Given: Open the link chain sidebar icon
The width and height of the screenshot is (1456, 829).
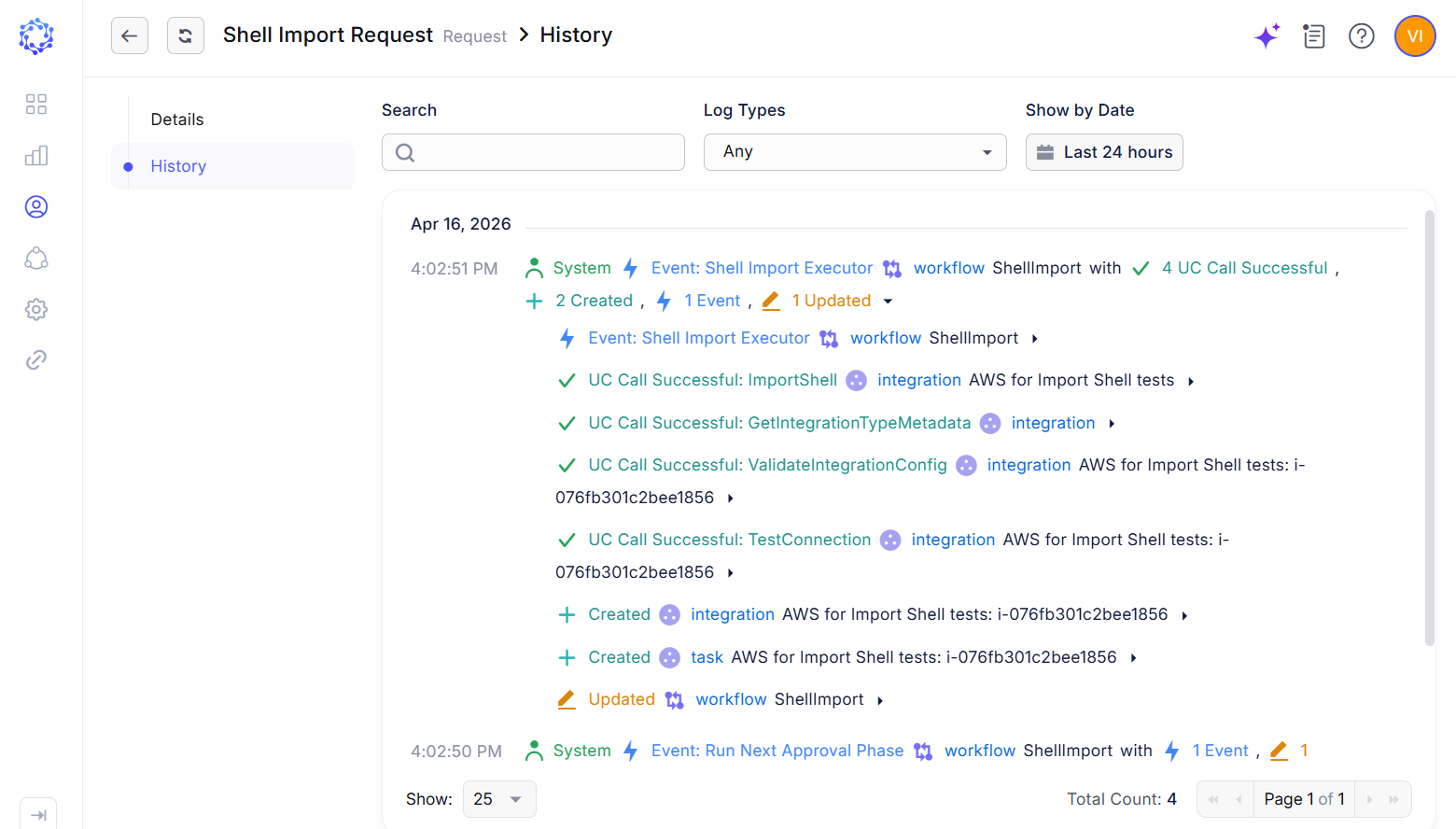Looking at the screenshot, I should pyautogui.click(x=36, y=359).
